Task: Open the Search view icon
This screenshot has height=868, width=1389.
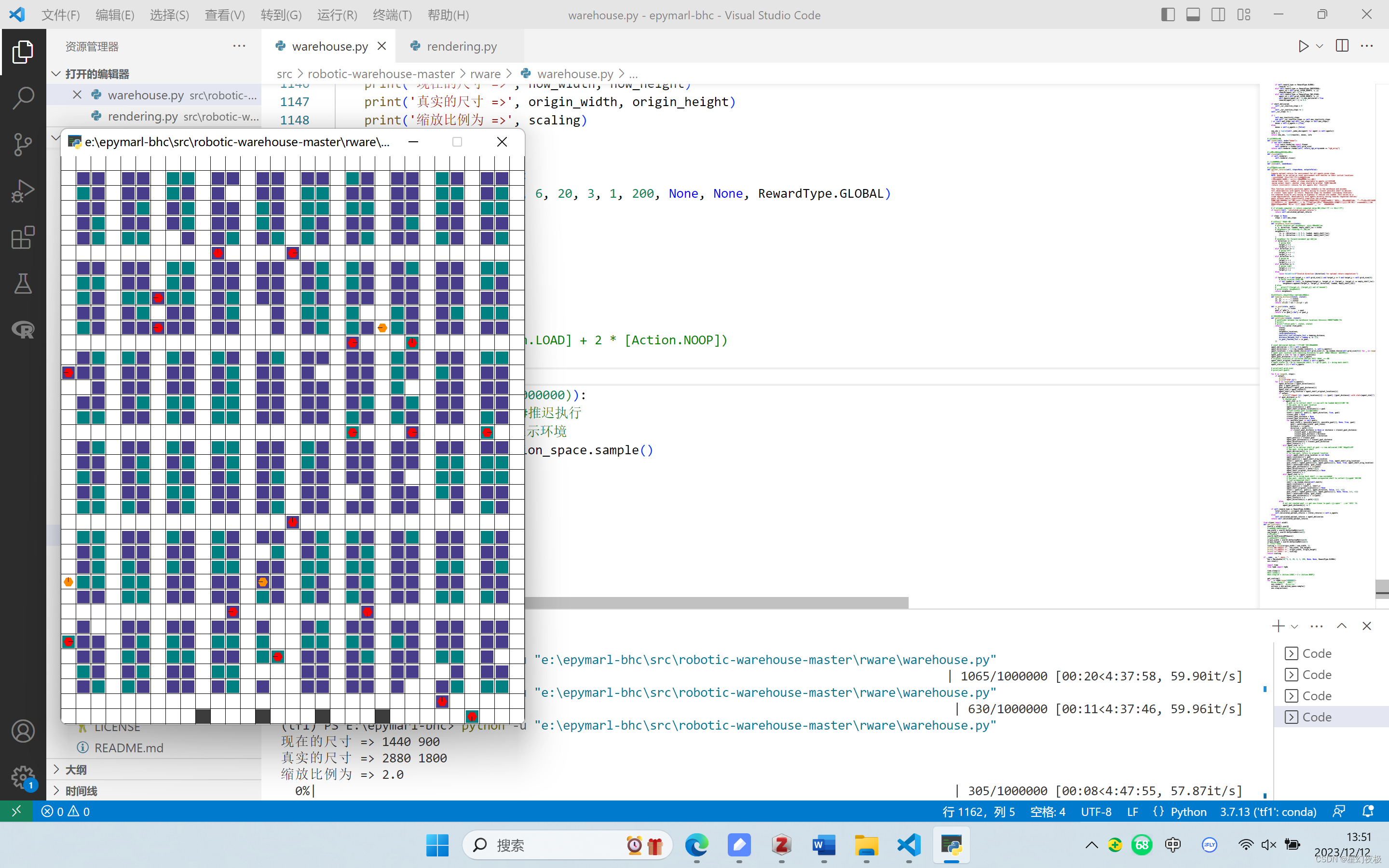Action: (x=23, y=98)
